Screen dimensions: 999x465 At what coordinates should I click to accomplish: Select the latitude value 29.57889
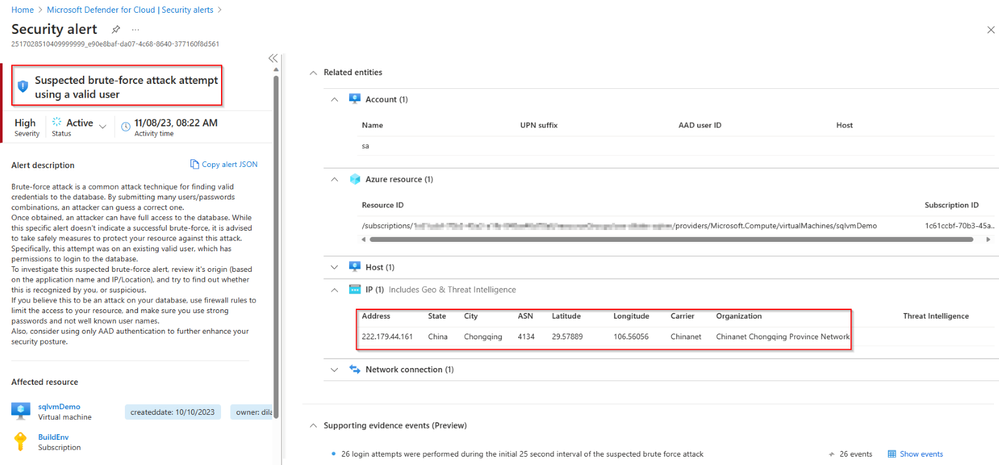(x=568, y=337)
